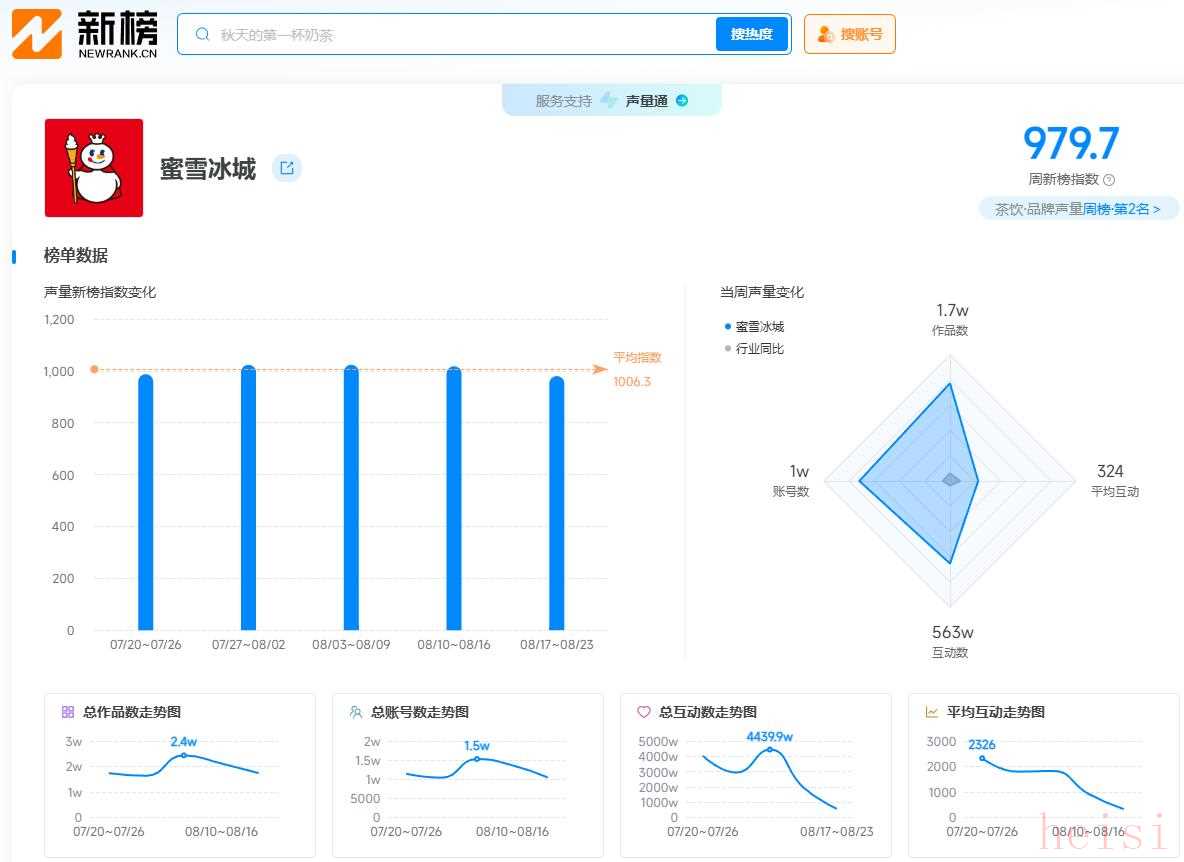Click the 声量通 arrow icon
This screenshot has width=1184, height=862.
tap(682, 100)
